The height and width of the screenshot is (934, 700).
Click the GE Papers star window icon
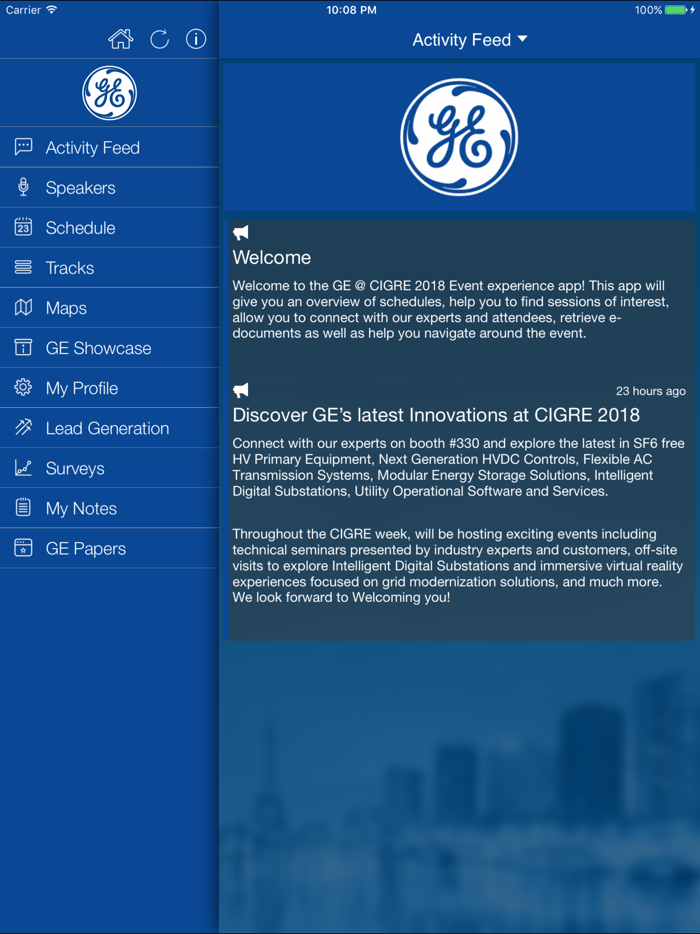(23, 547)
